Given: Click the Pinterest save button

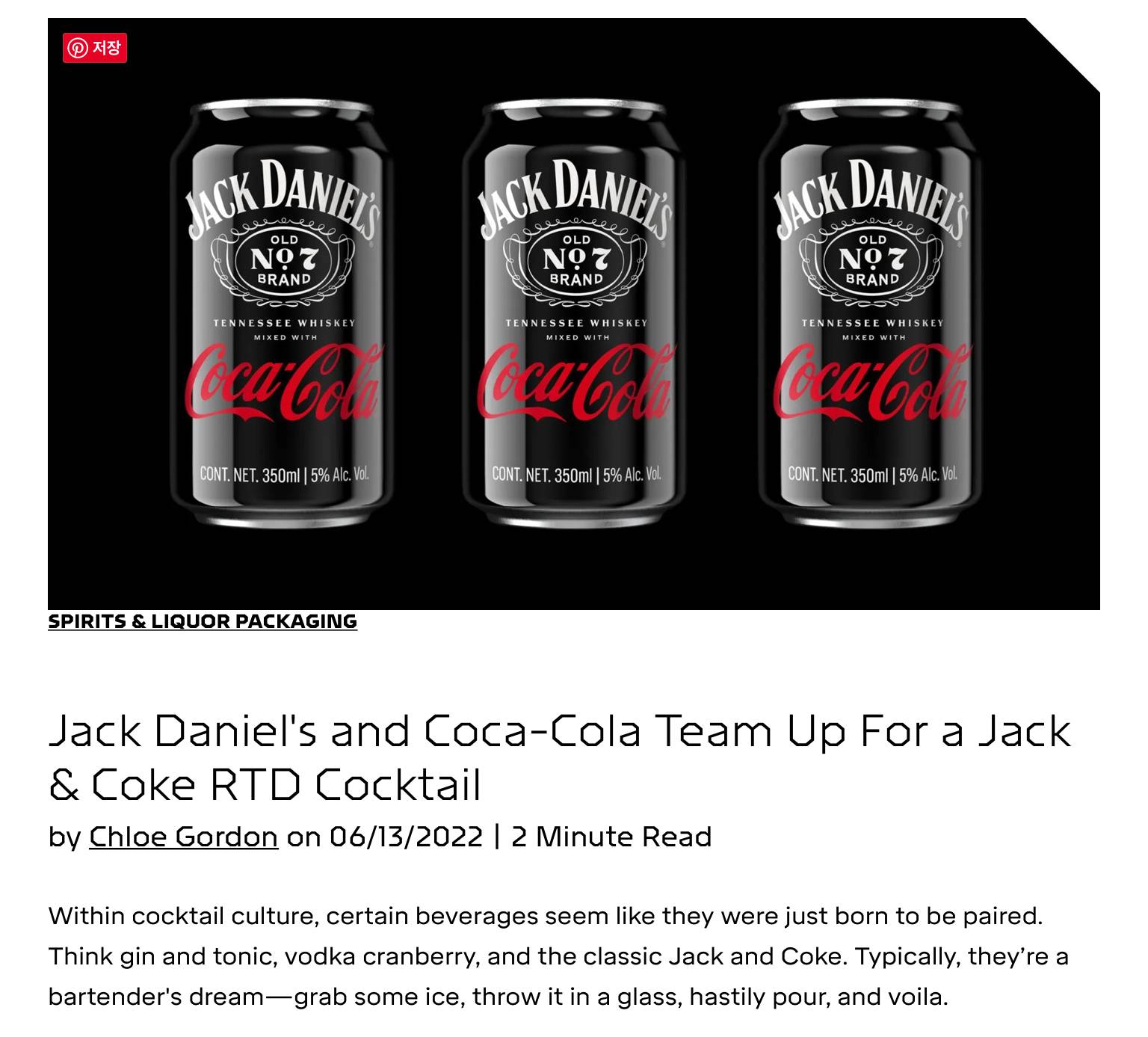Looking at the screenshot, I should [x=95, y=48].
